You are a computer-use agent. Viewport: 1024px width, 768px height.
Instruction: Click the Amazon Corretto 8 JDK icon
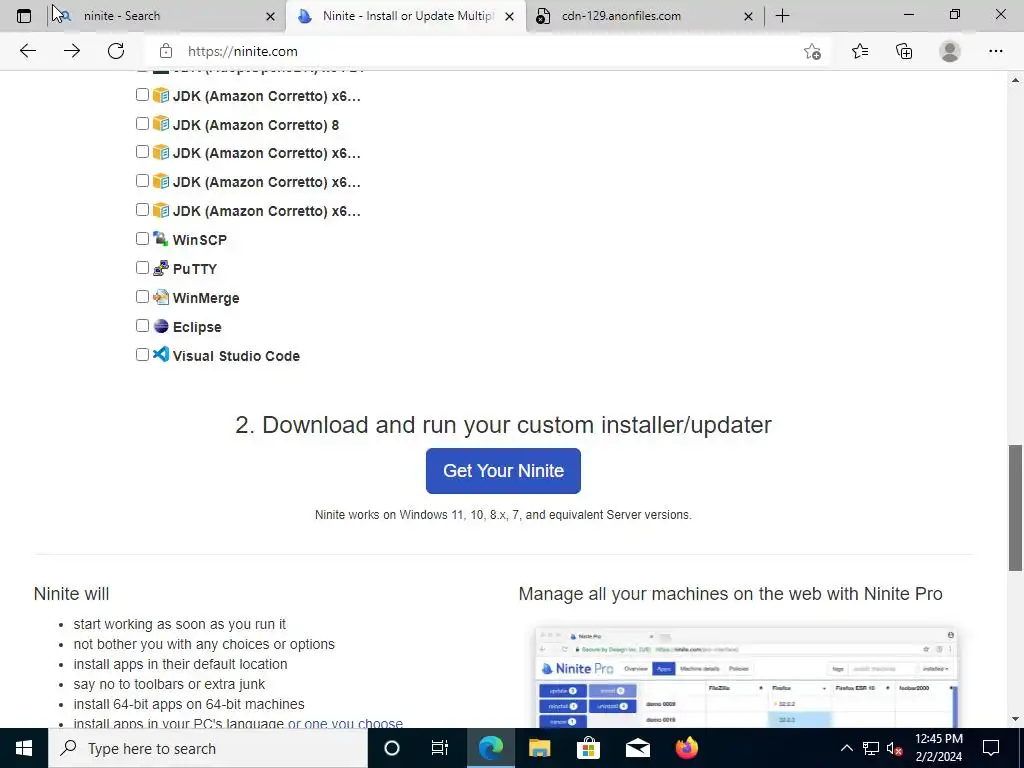coord(161,123)
